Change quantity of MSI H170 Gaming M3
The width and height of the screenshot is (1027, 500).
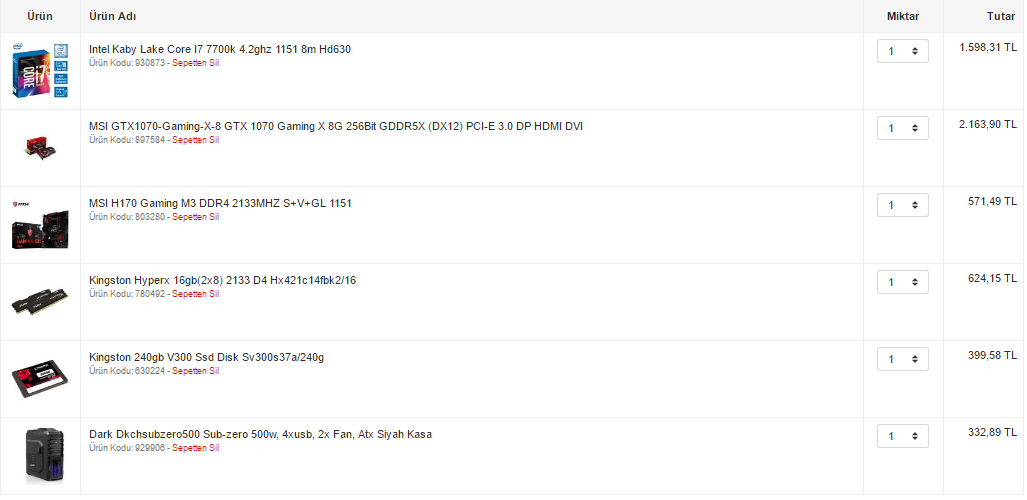903,205
